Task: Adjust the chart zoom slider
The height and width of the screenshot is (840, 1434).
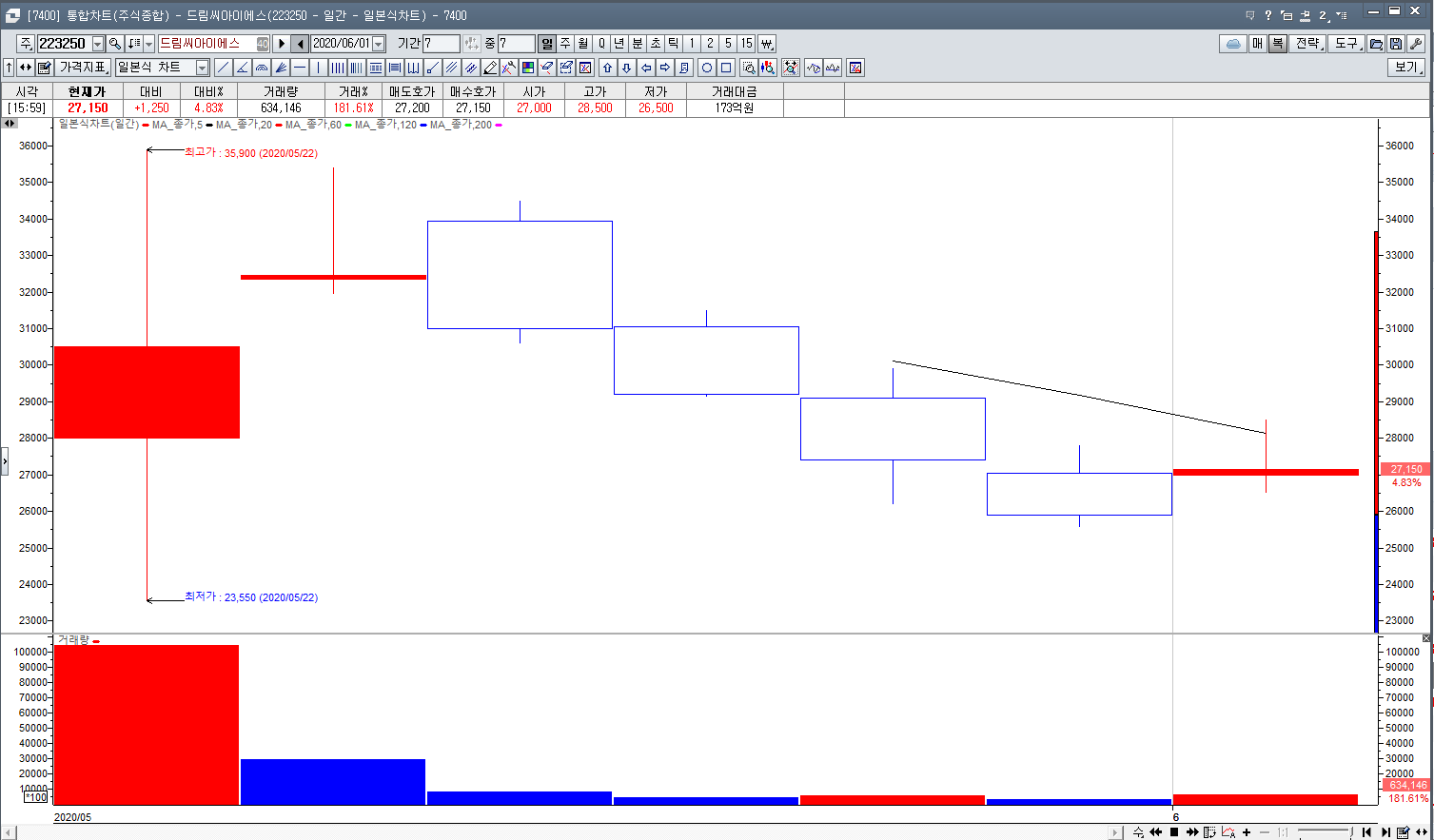Action: click(1325, 832)
